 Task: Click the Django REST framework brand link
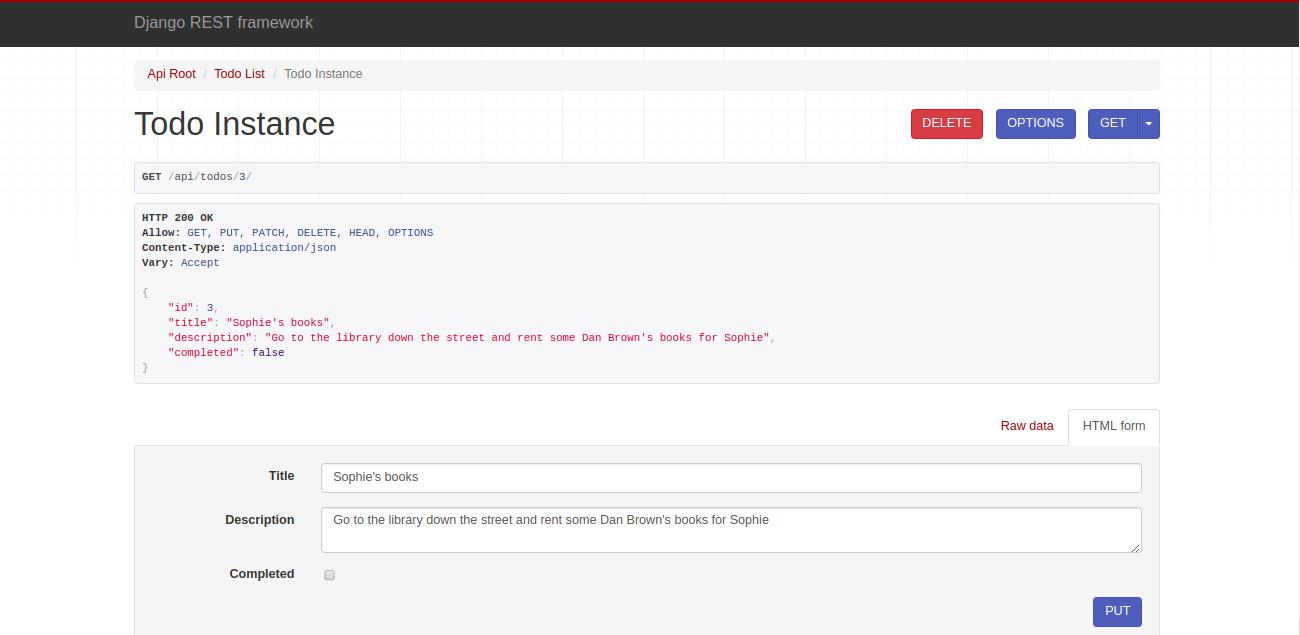[x=224, y=22]
